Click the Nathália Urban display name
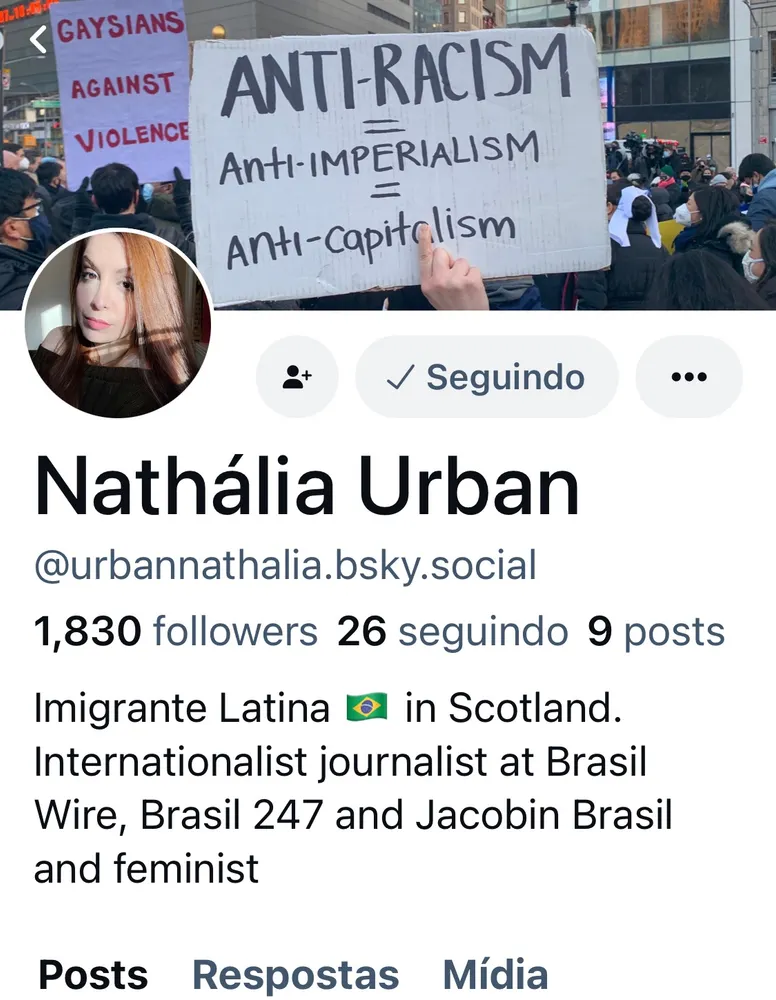The width and height of the screenshot is (776, 1000). [x=307, y=487]
